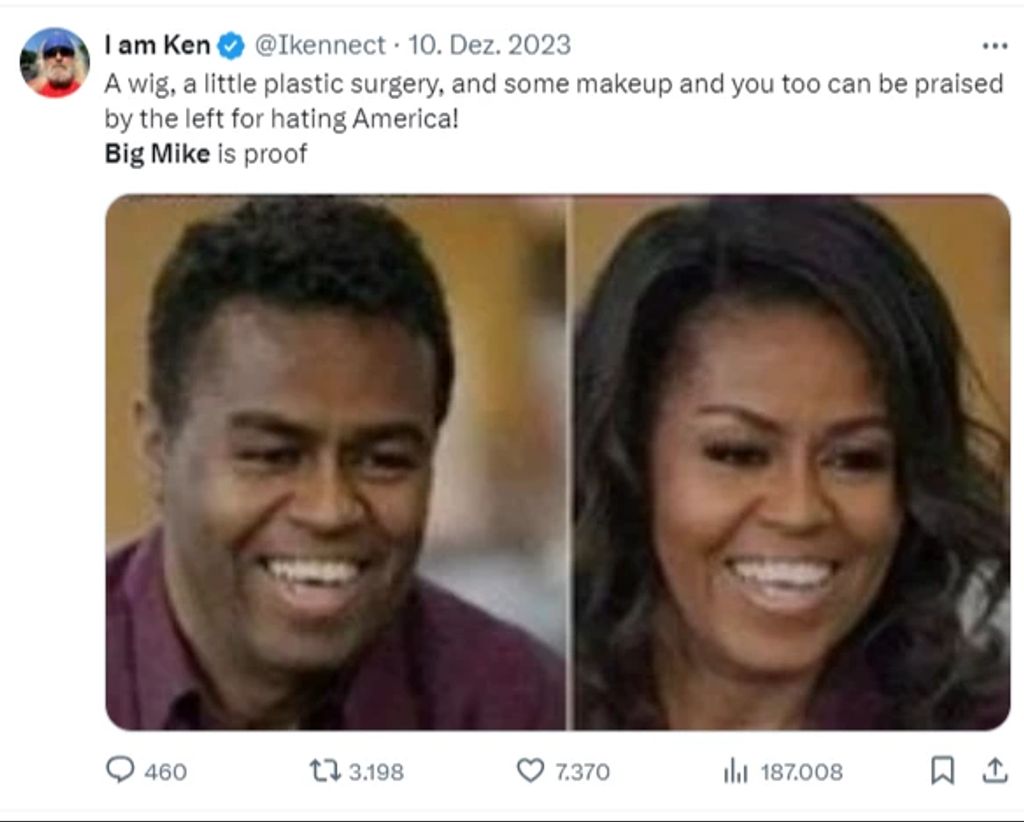Viewport: 1024px width, 822px height.
Task: Click the blue verified checkmark badge
Action: click(x=232, y=46)
